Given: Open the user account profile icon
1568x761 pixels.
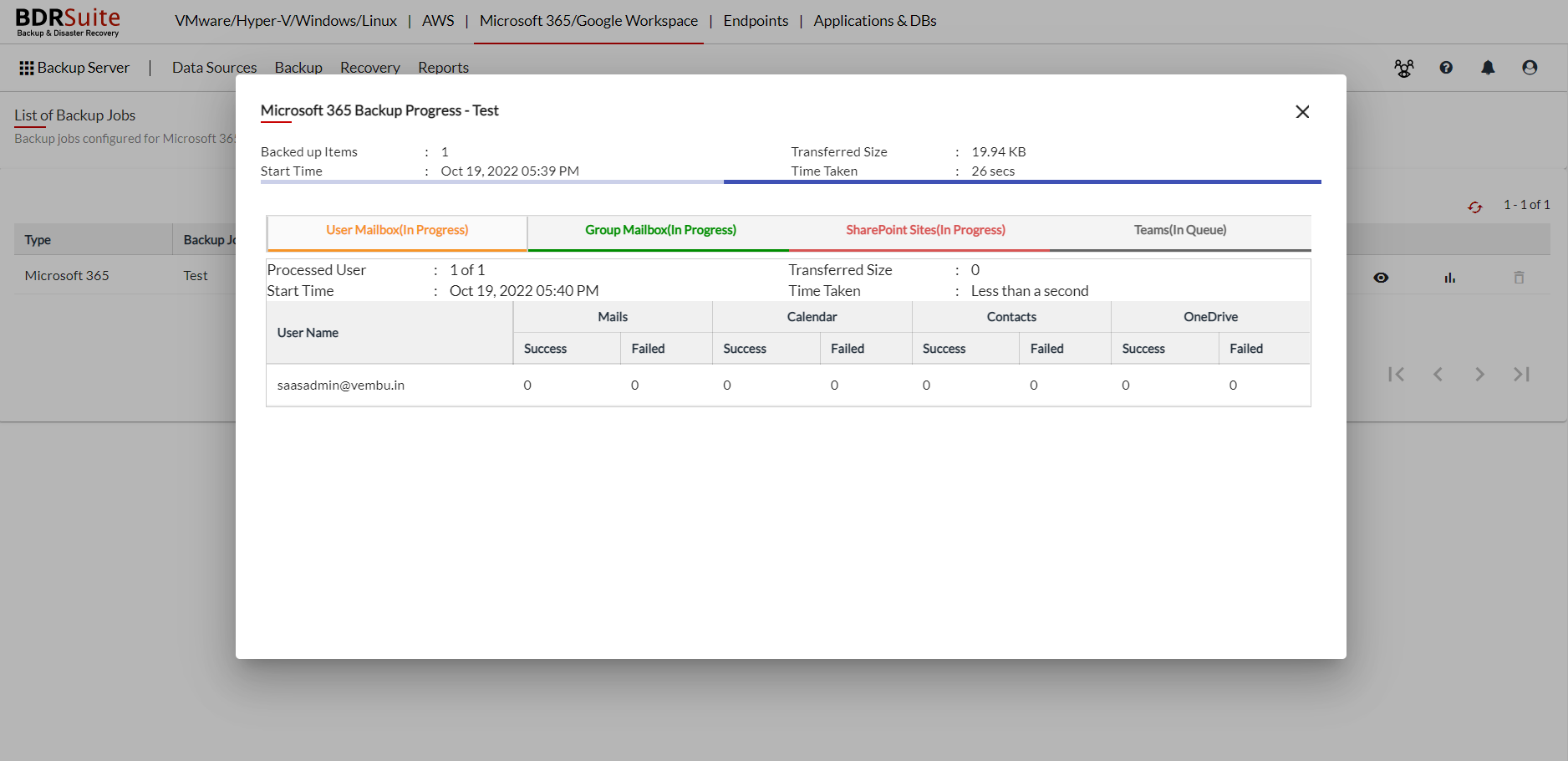Looking at the screenshot, I should (x=1530, y=68).
